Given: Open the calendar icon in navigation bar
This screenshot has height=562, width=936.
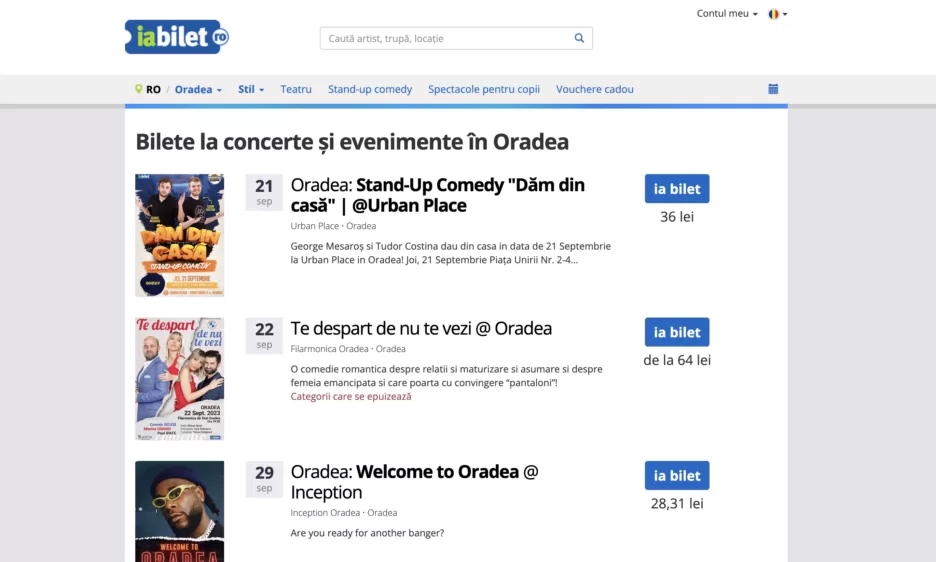Looking at the screenshot, I should tap(773, 89).
